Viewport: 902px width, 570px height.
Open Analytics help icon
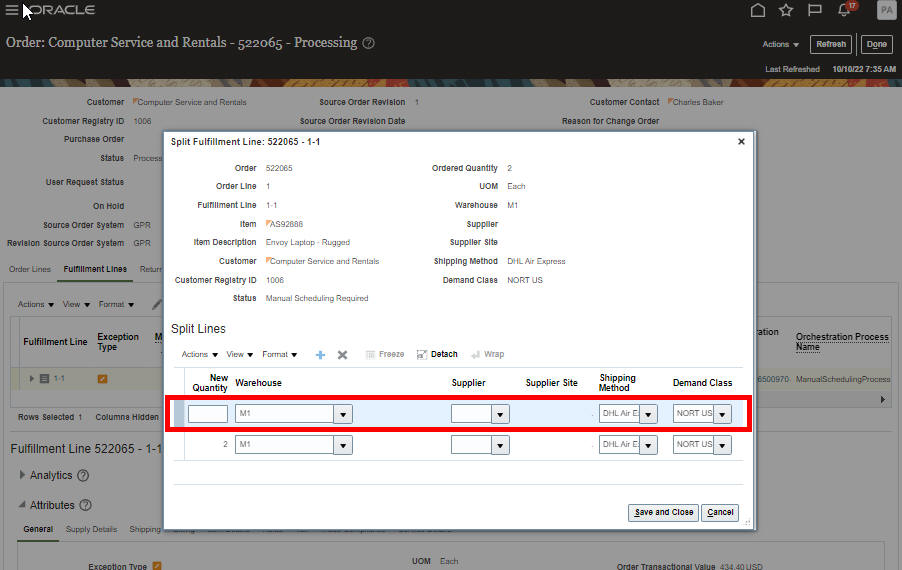tap(83, 476)
